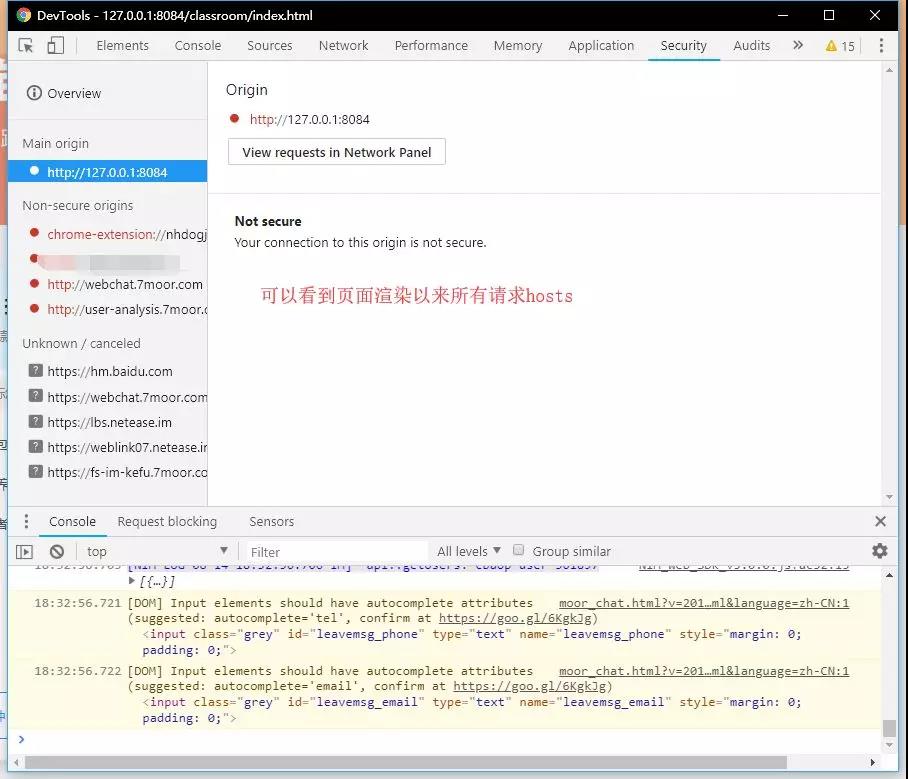Enable the Group similar checkbox

click(x=518, y=550)
